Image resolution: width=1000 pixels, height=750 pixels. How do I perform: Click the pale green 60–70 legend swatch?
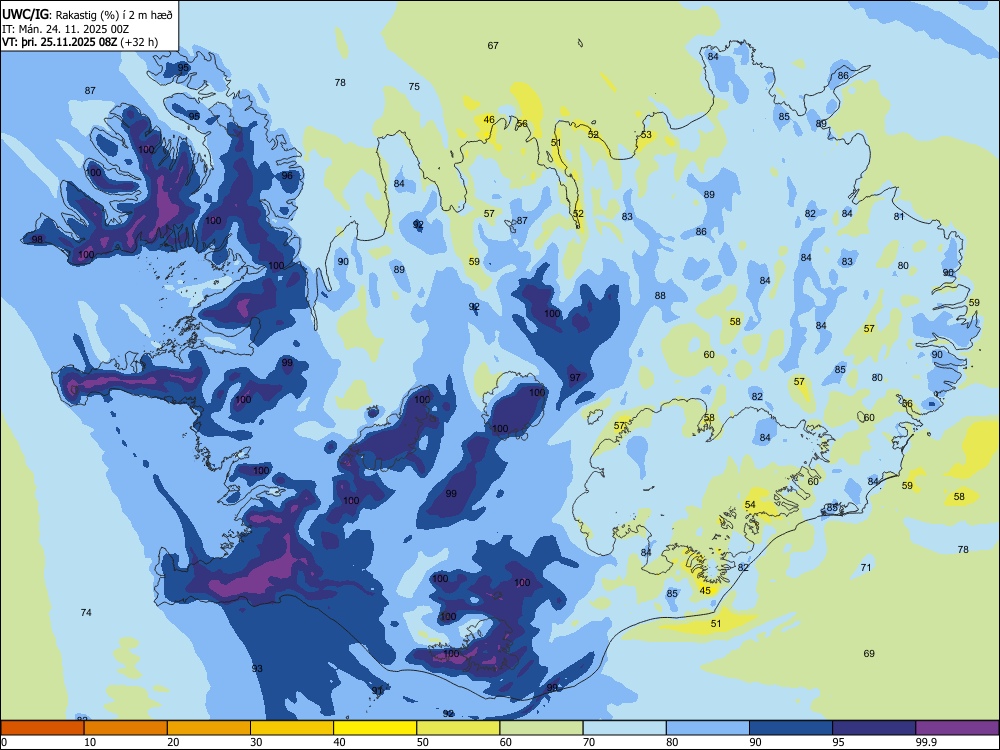coord(541,728)
